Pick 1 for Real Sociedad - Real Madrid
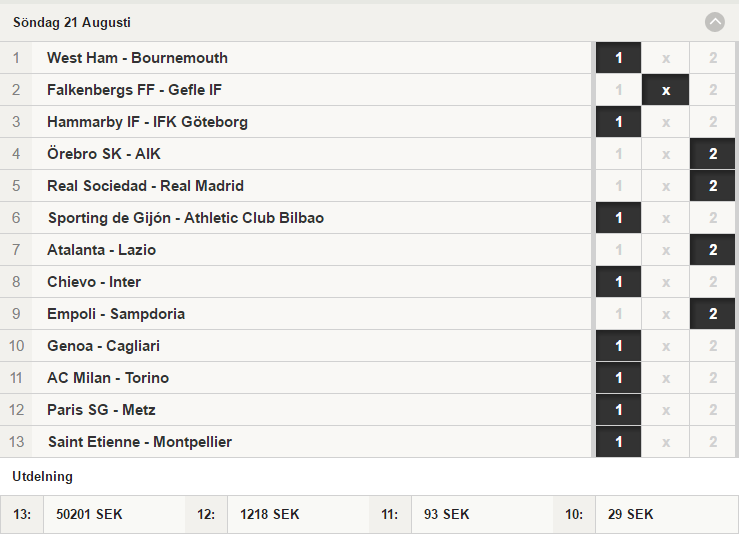Image resolution: width=739 pixels, height=534 pixels. coord(618,186)
